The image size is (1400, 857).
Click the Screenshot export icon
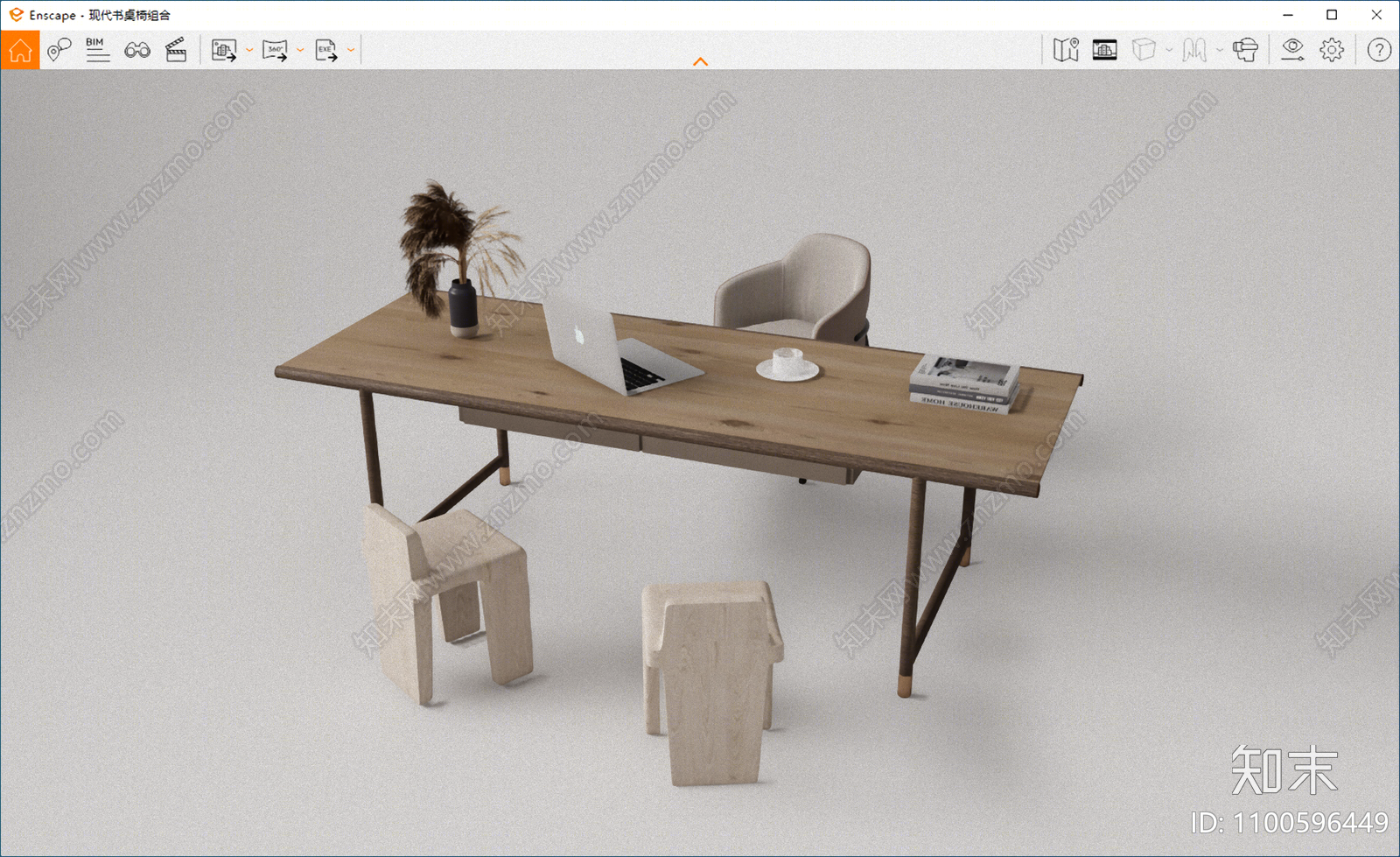pos(224,50)
